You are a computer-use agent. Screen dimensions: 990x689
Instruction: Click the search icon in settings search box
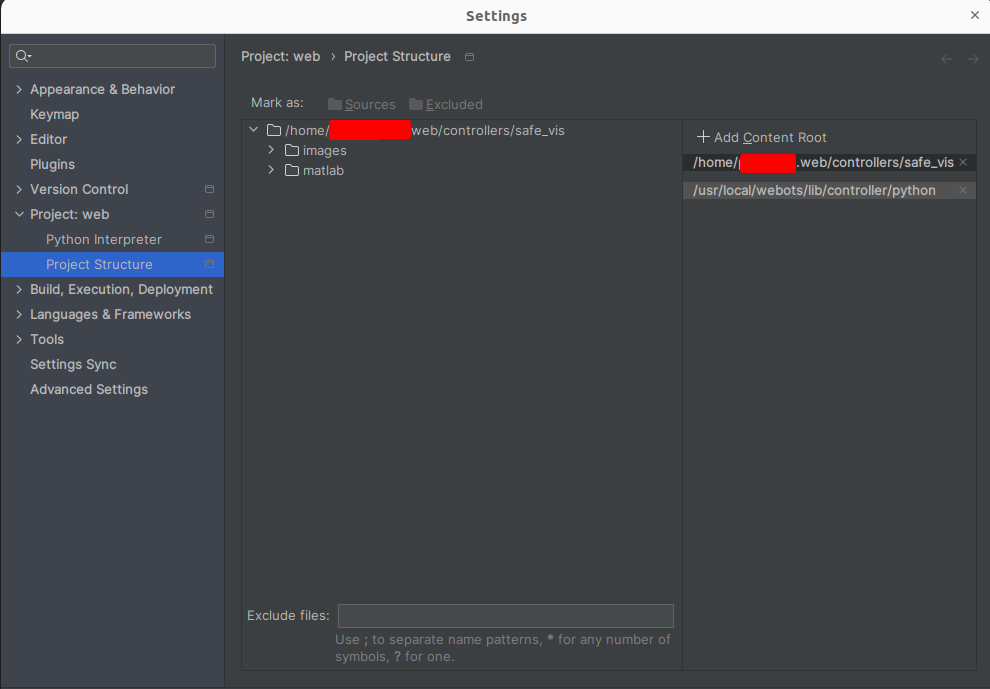point(23,56)
